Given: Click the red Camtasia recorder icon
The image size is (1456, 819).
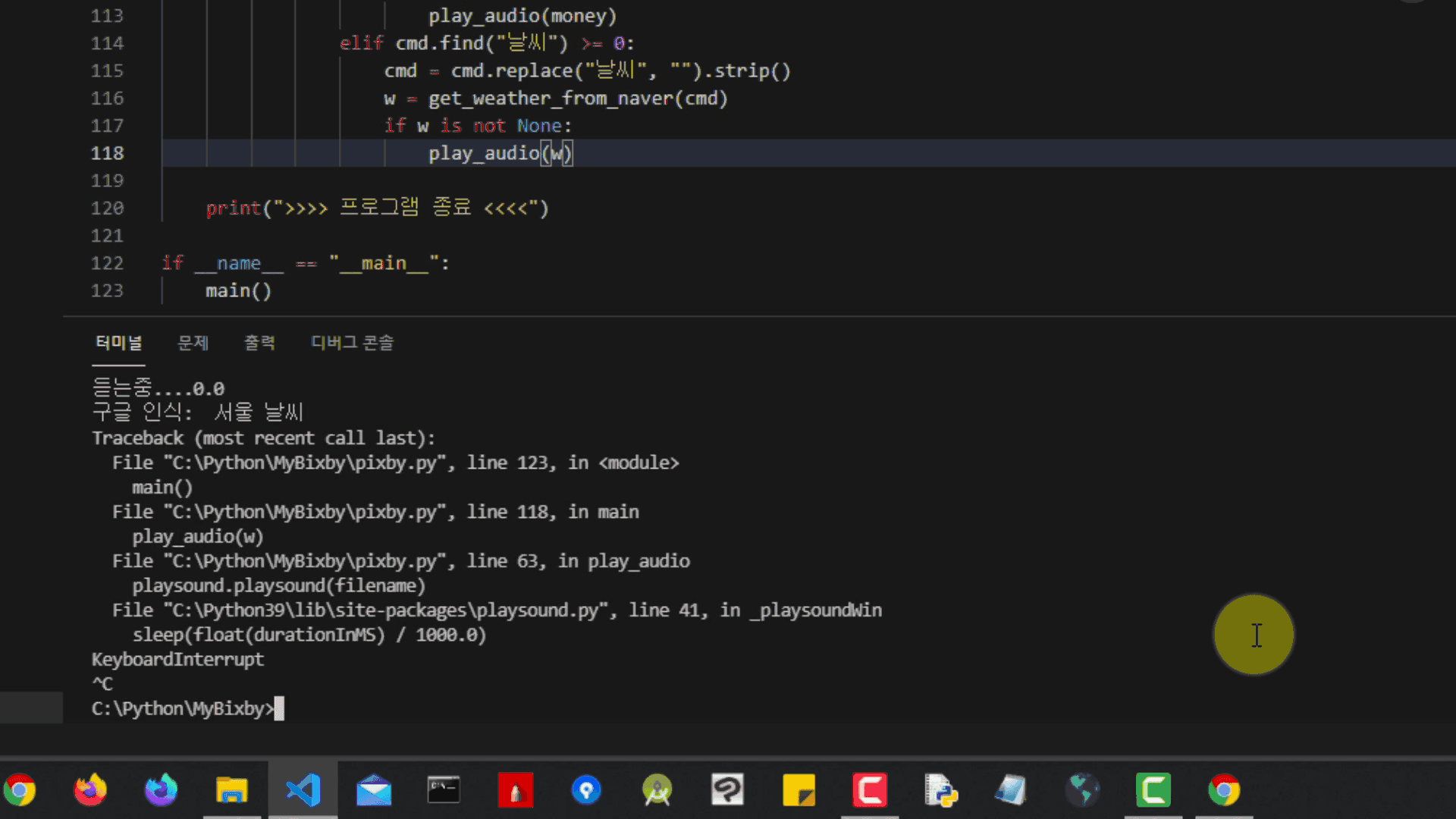Looking at the screenshot, I should pyautogui.click(x=870, y=790).
